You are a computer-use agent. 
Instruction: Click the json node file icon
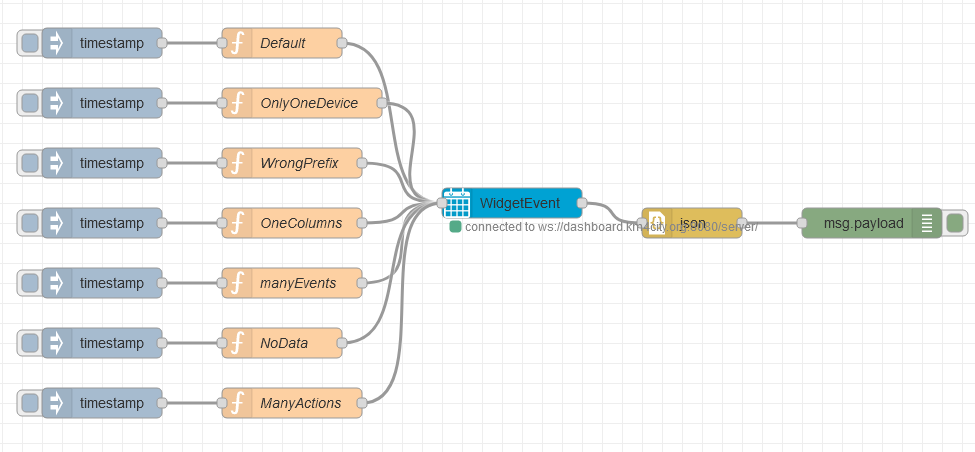click(x=658, y=223)
